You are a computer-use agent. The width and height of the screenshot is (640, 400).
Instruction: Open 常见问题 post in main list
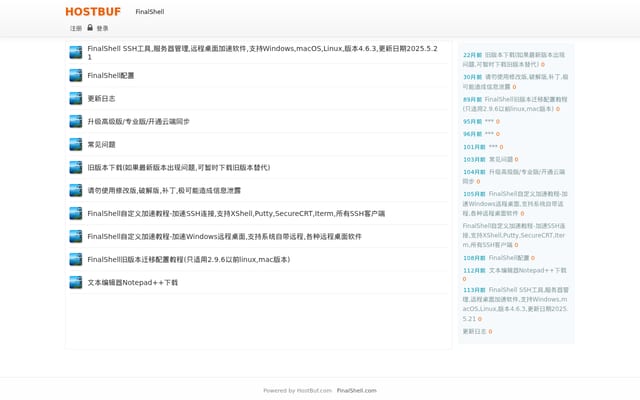coord(101,144)
